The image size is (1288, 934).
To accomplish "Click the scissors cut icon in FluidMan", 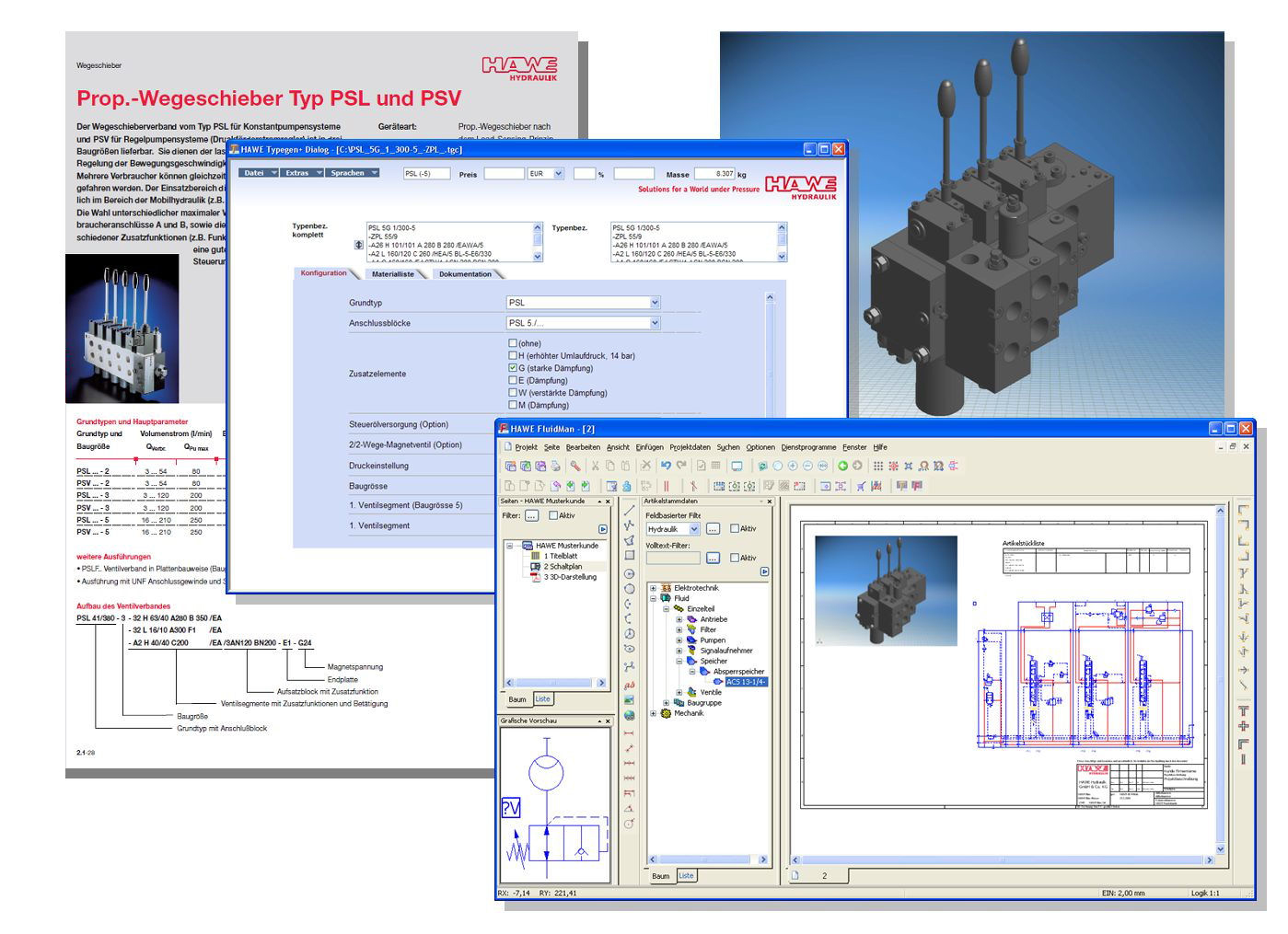I will click(x=595, y=466).
